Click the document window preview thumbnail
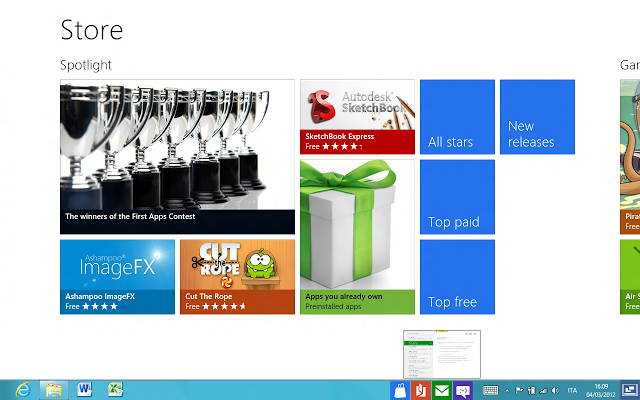The height and width of the screenshot is (400, 640). (x=442, y=354)
